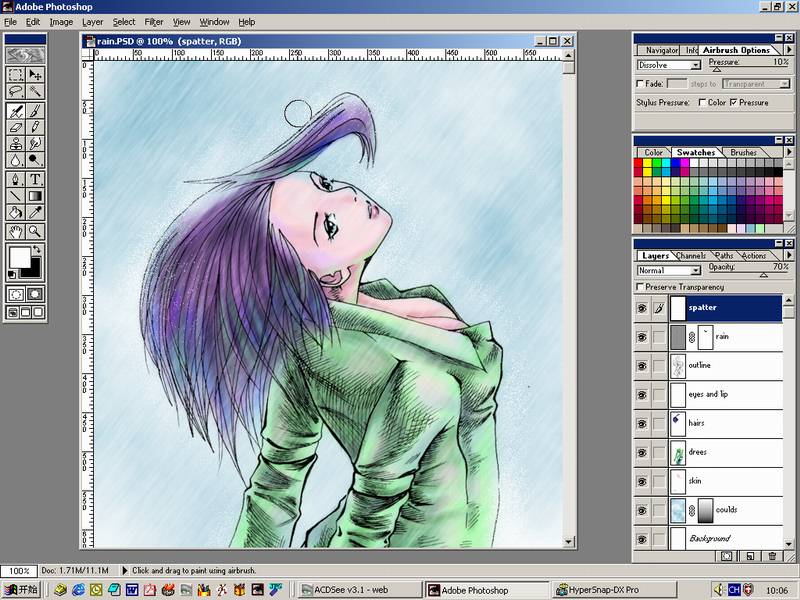Switch to Quick Mask mode
This screenshot has height=600, width=800.
click(x=35, y=294)
